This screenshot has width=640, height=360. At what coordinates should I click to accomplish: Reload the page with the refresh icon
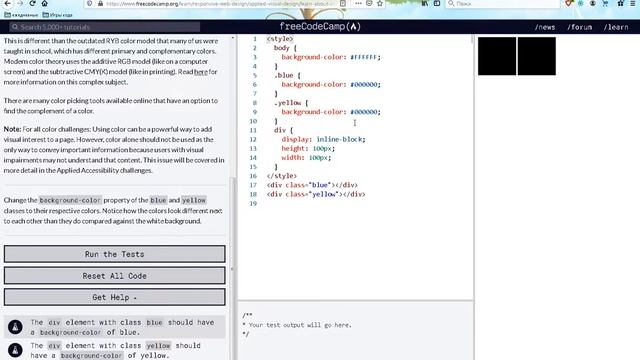click(32, 3)
